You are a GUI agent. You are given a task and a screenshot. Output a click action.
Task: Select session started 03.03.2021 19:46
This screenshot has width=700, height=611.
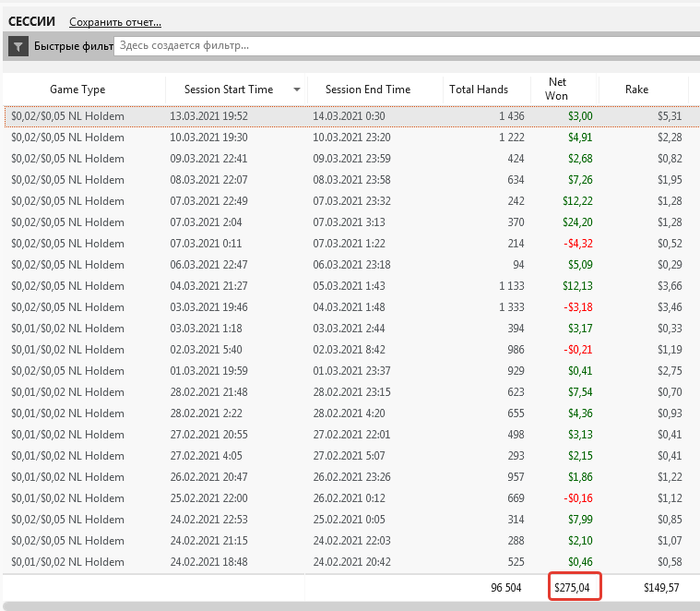(352, 308)
